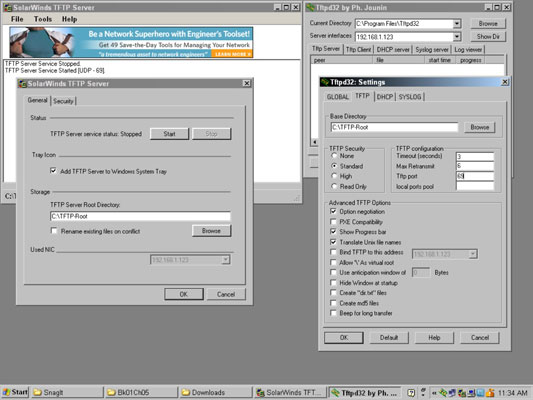Click the question mark icon on taskbar

click(411, 393)
